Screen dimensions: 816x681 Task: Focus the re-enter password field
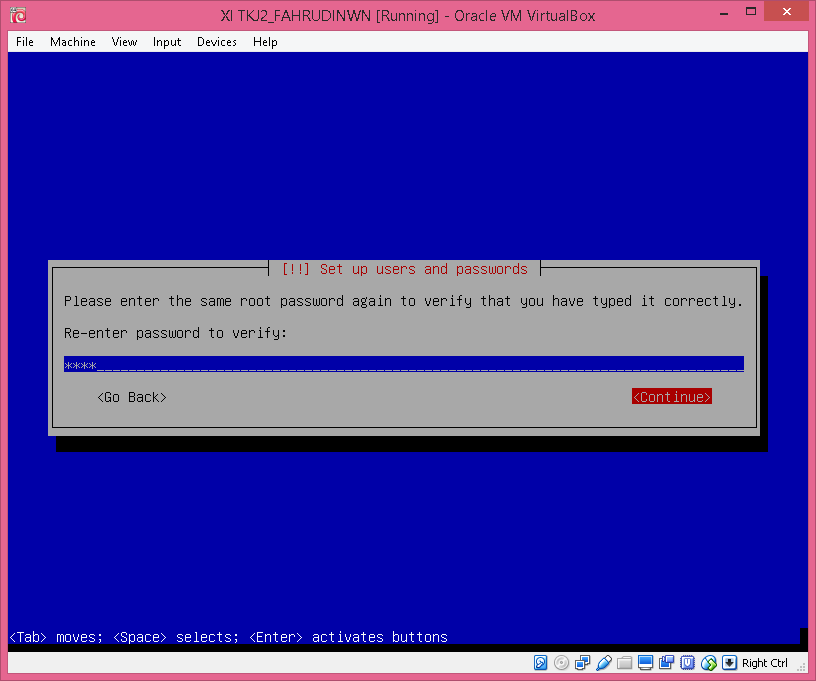click(404, 365)
